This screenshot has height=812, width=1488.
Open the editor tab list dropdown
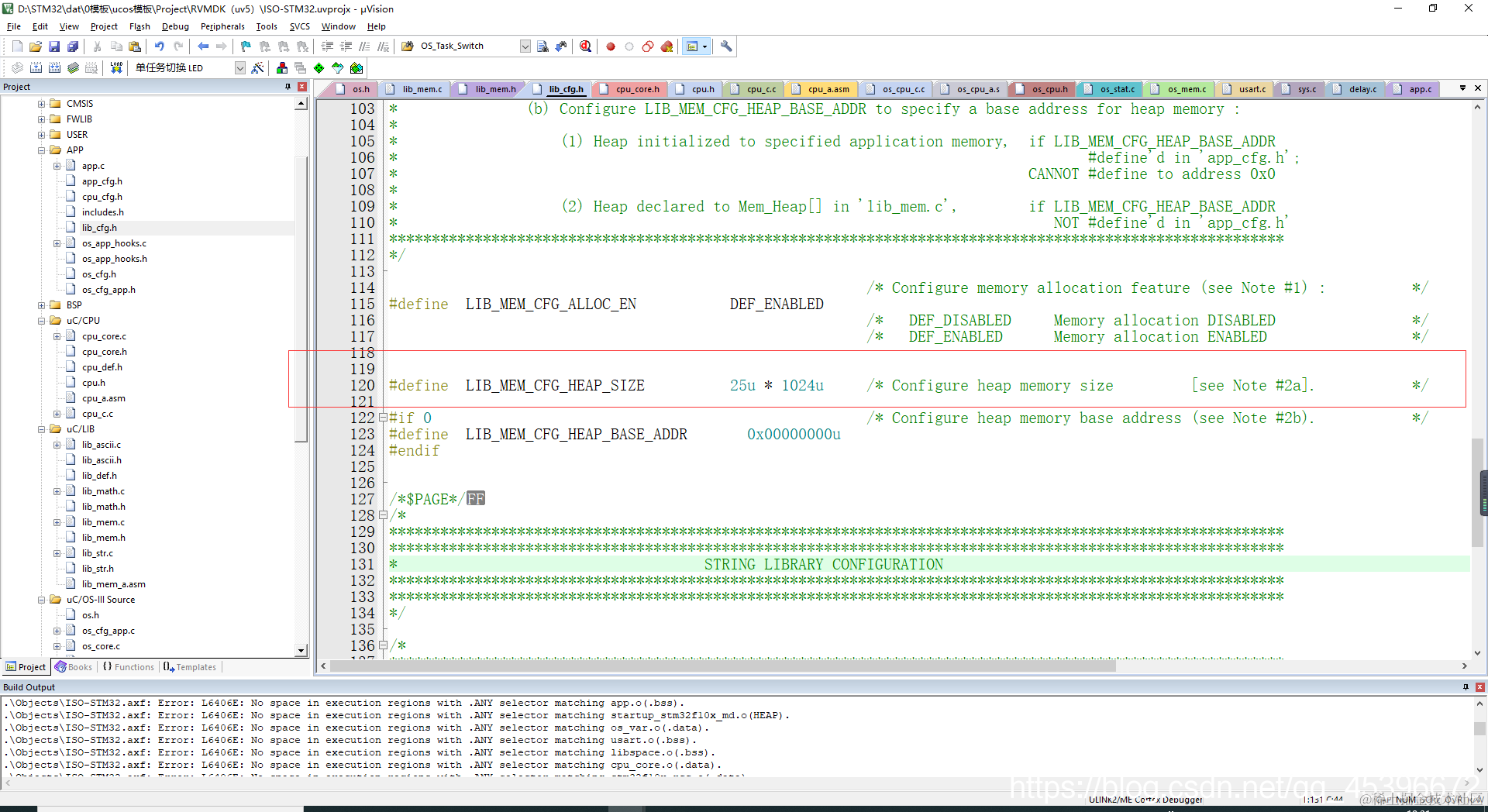(1462, 88)
